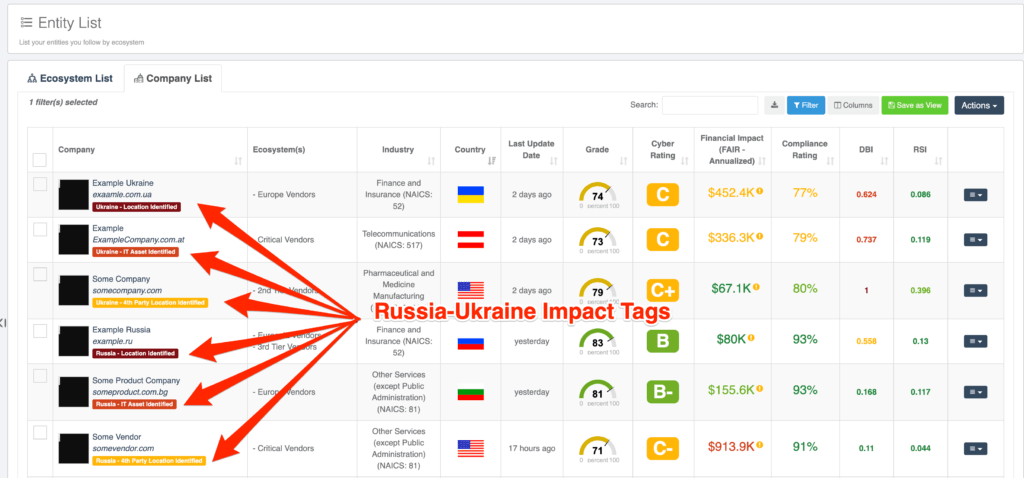Click the DBI value 0.737
Image resolution: width=1024 pixels, height=478 pixels.
point(866,240)
